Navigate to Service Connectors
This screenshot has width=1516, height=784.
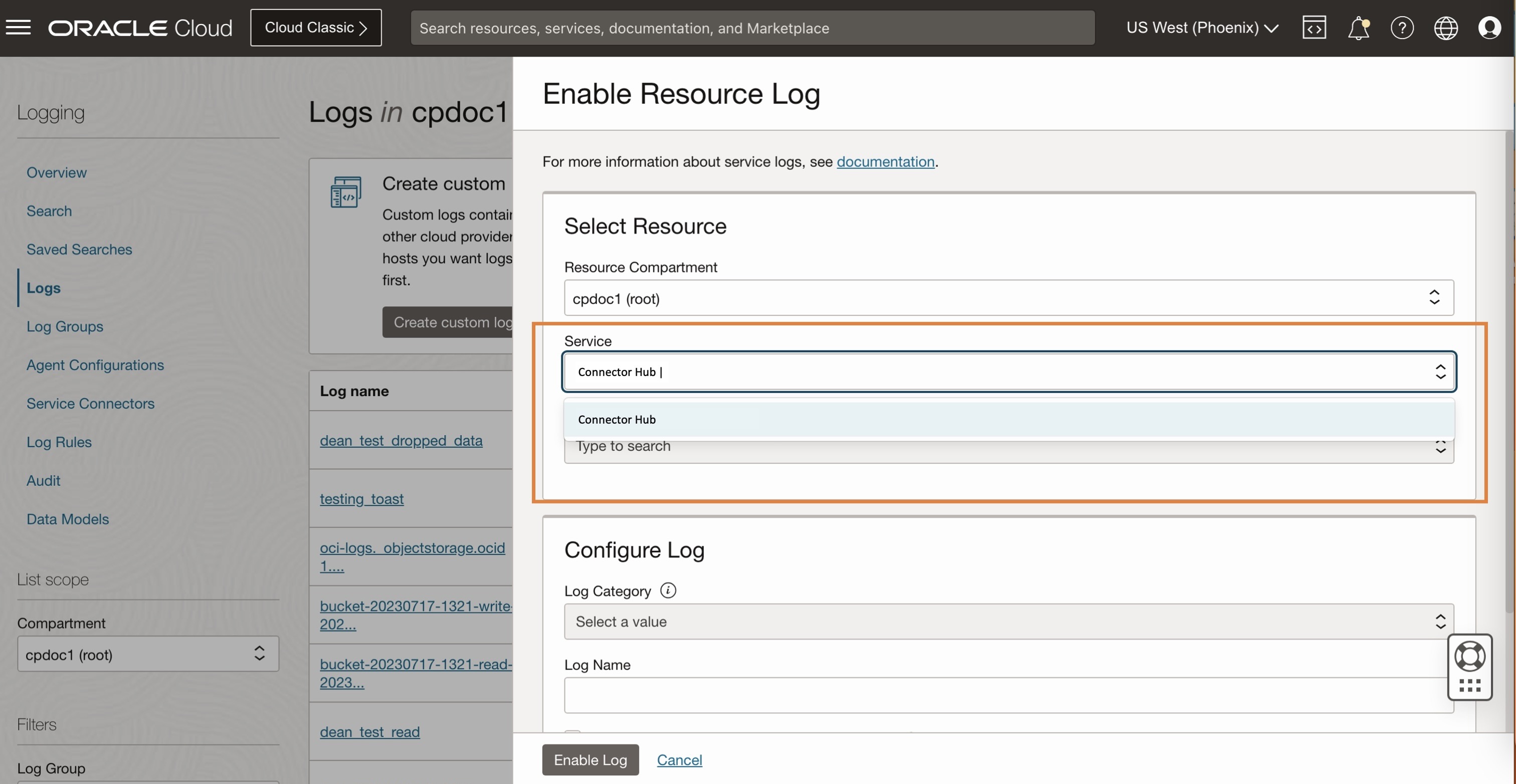(90, 403)
